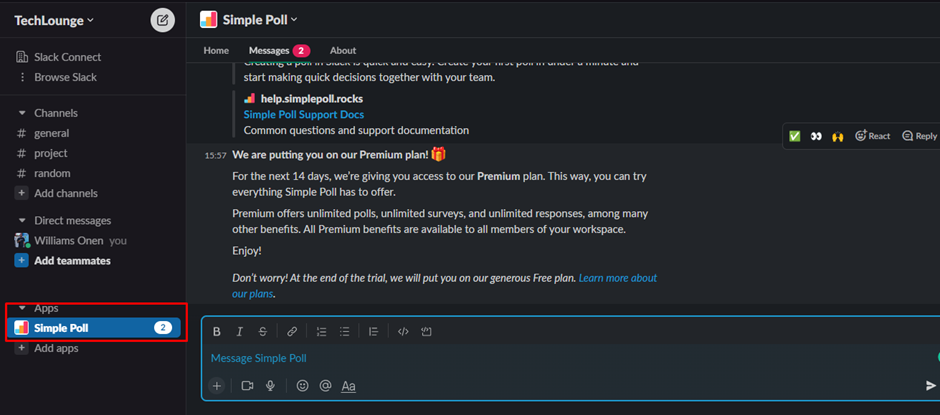Click Simple Poll app logo in header
The height and width of the screenshot is (415, 940).
pyautogui.click(x=209, y=20)
